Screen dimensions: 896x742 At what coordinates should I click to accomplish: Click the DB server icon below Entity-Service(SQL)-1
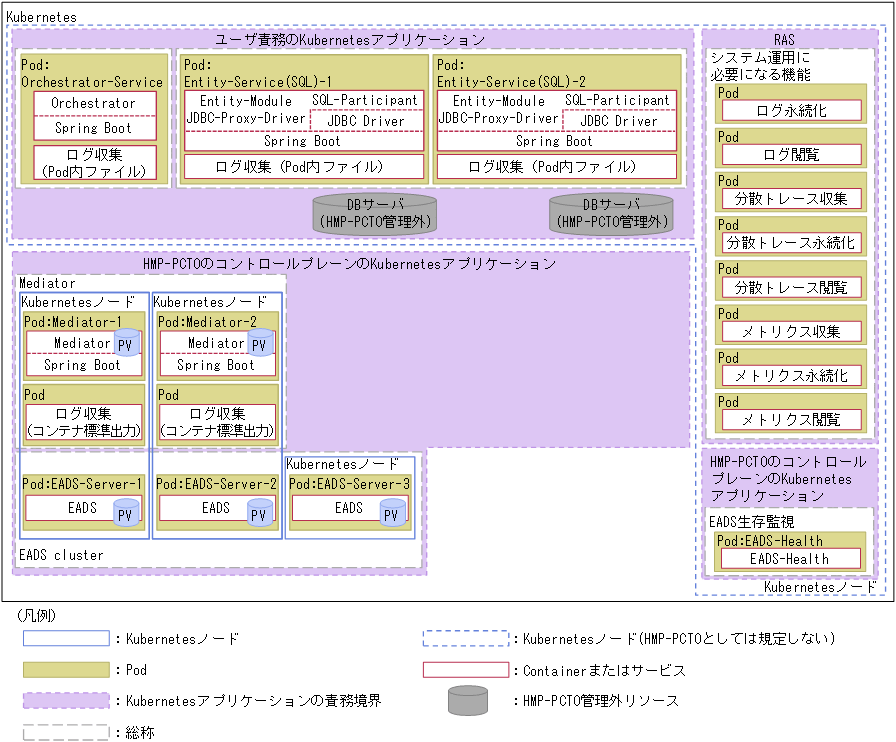point(373,212)
